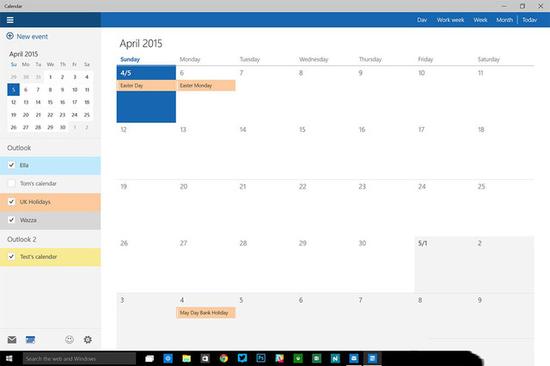Select day 21 in the main month grid
Screen dimensions: 550x366
(266, 208)
